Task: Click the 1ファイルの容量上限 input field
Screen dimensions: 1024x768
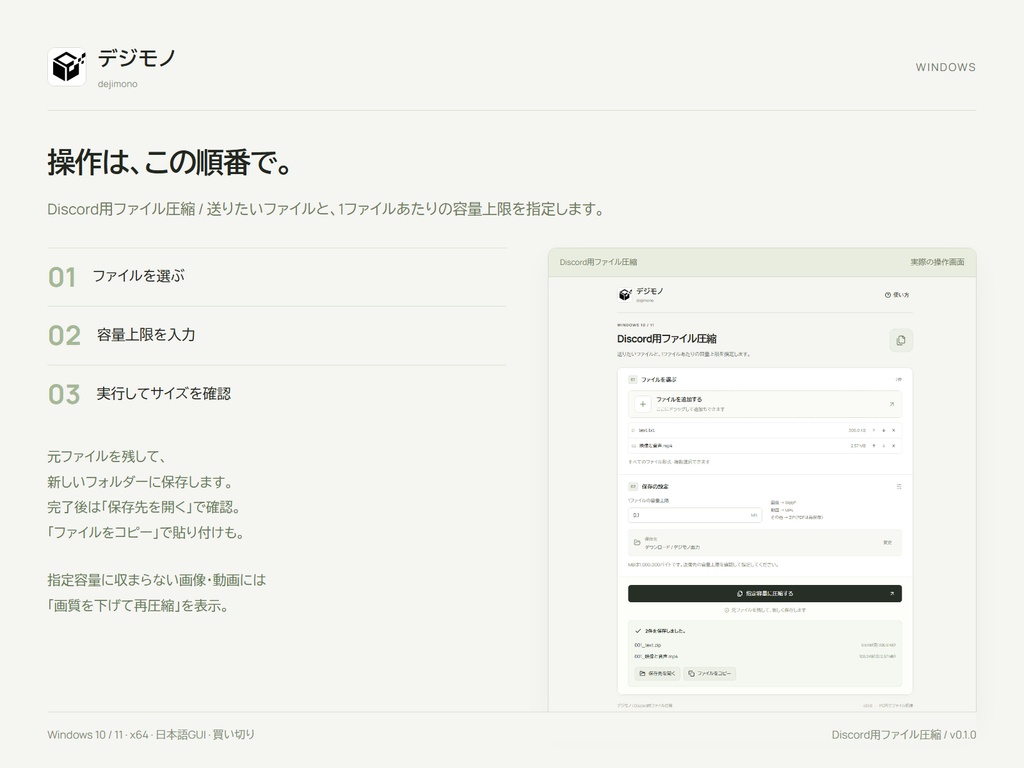Action: (x=694, y=515)
